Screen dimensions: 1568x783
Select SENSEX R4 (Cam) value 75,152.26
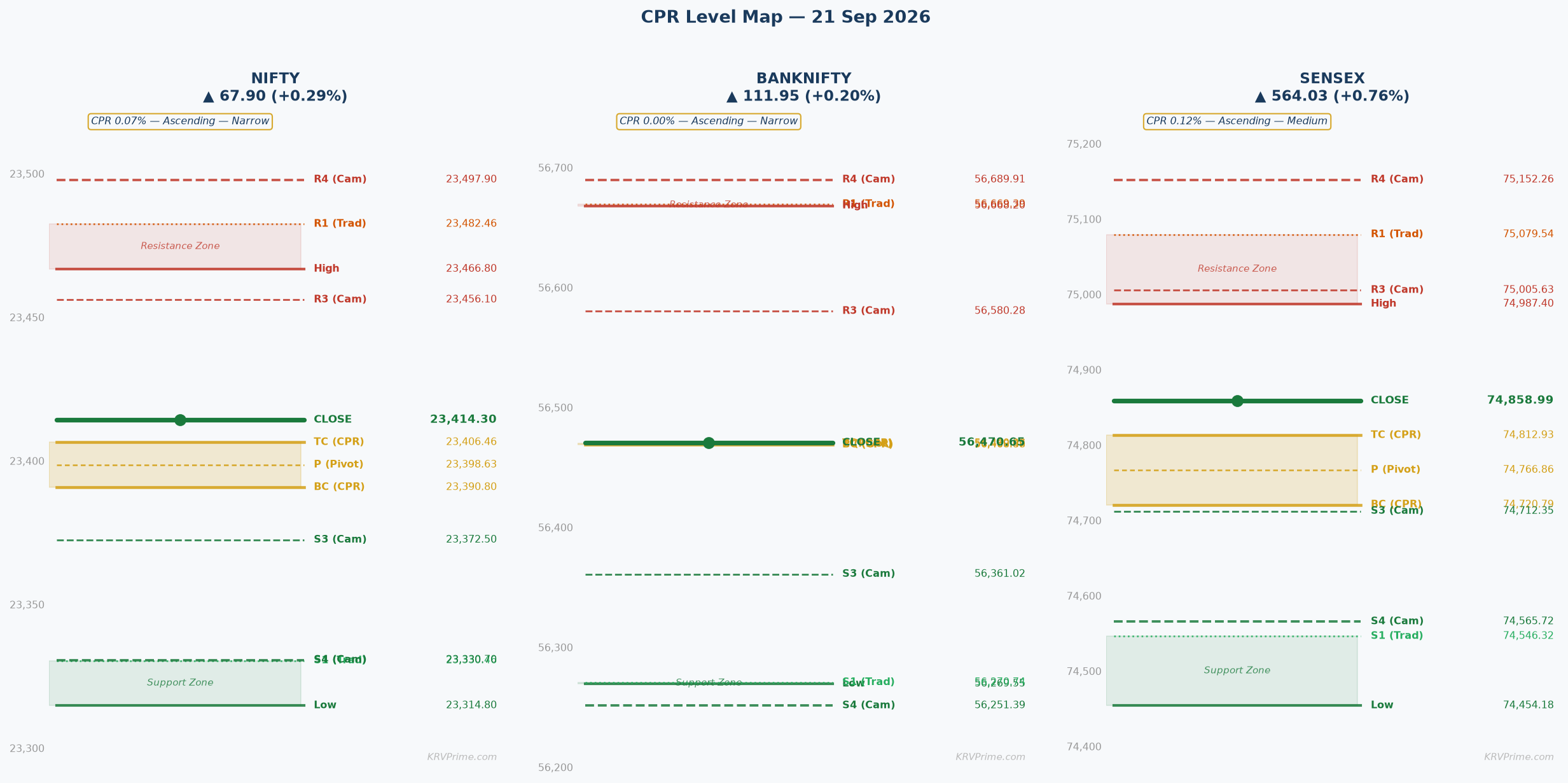(1529, 179)
